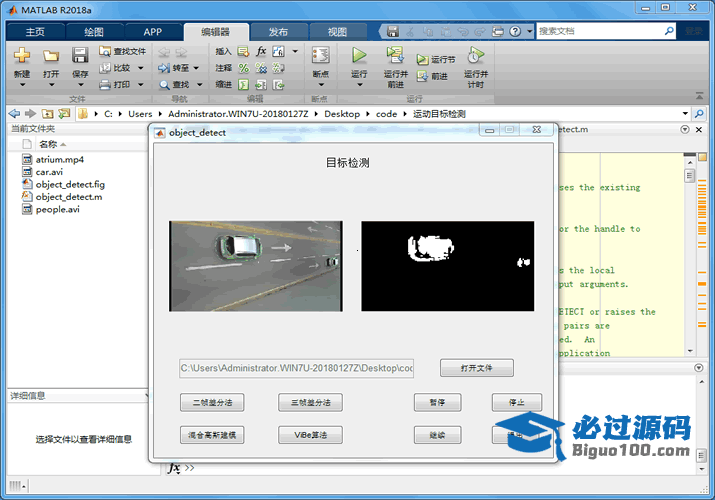Open the address bar path history dropdown
This screenshot has height=500, width=715.
[685, 113]
